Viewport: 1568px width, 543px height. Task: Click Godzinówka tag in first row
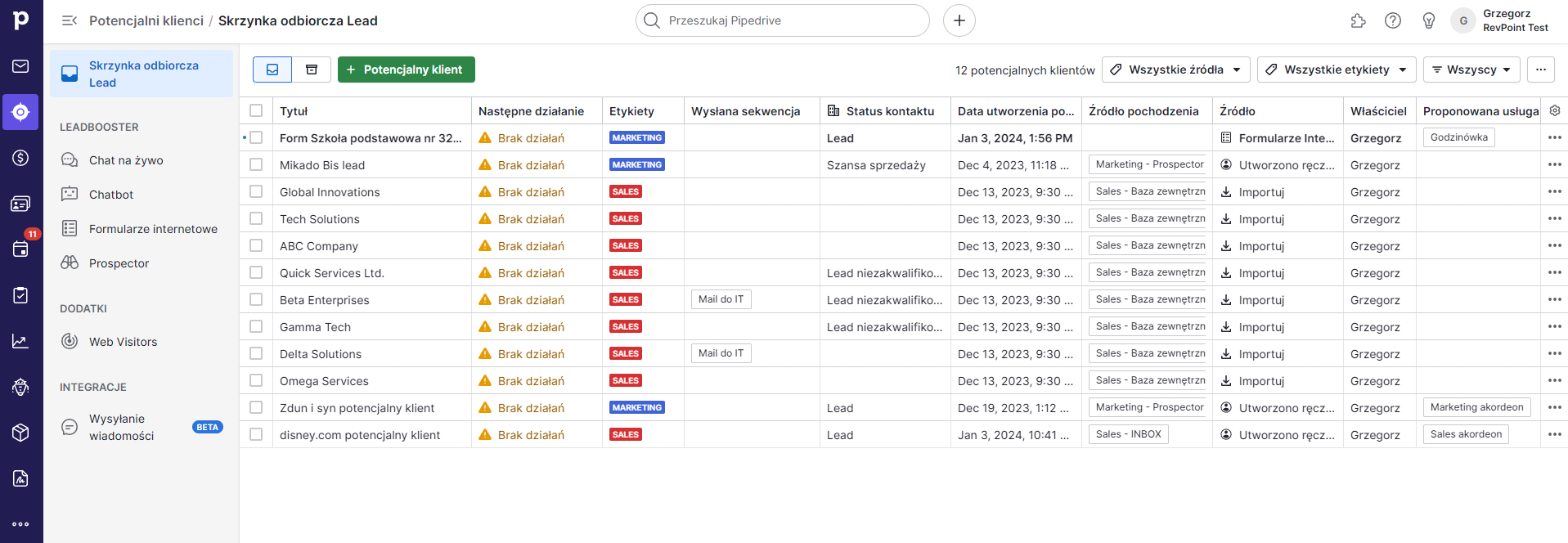pyautogui.click(x=1459, y=137)
